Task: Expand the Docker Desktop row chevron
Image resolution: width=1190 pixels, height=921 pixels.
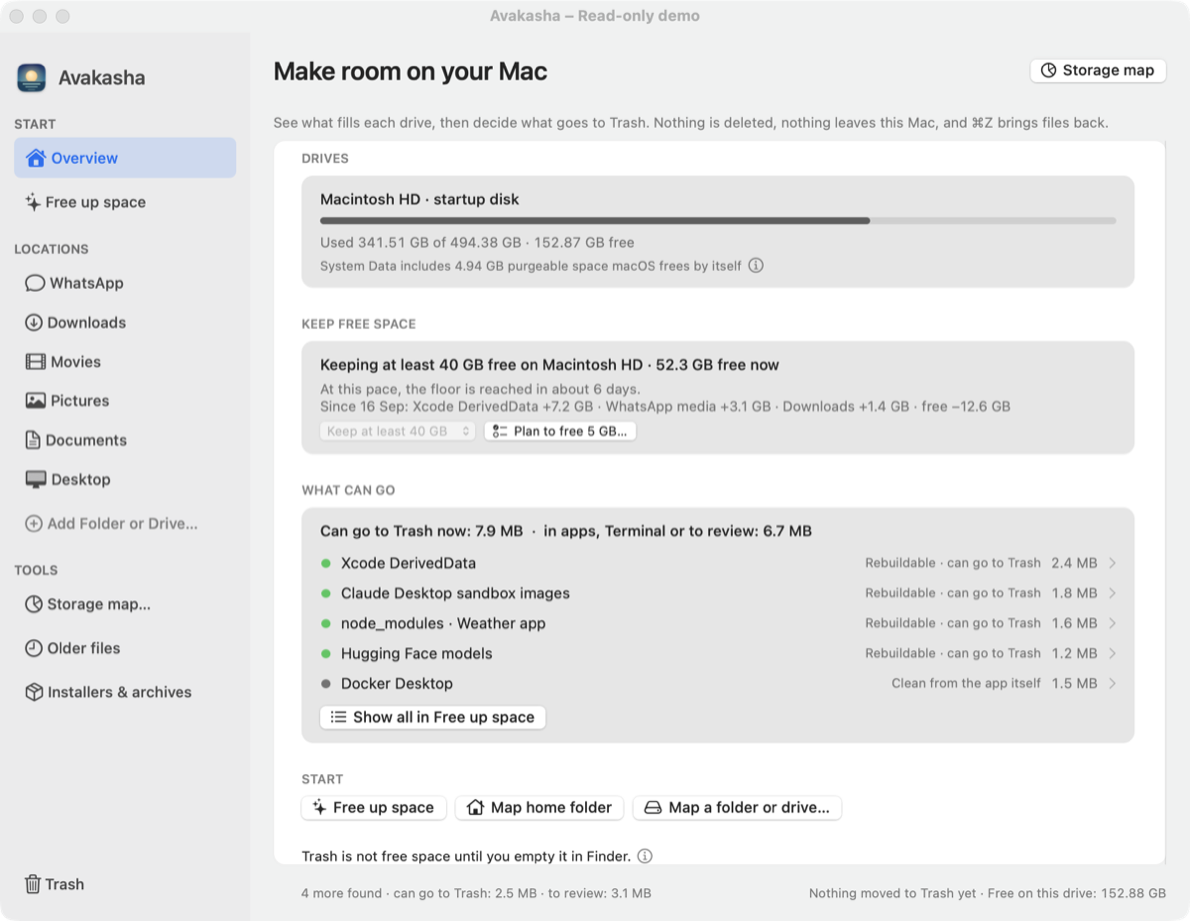Action: [1113, 684]
